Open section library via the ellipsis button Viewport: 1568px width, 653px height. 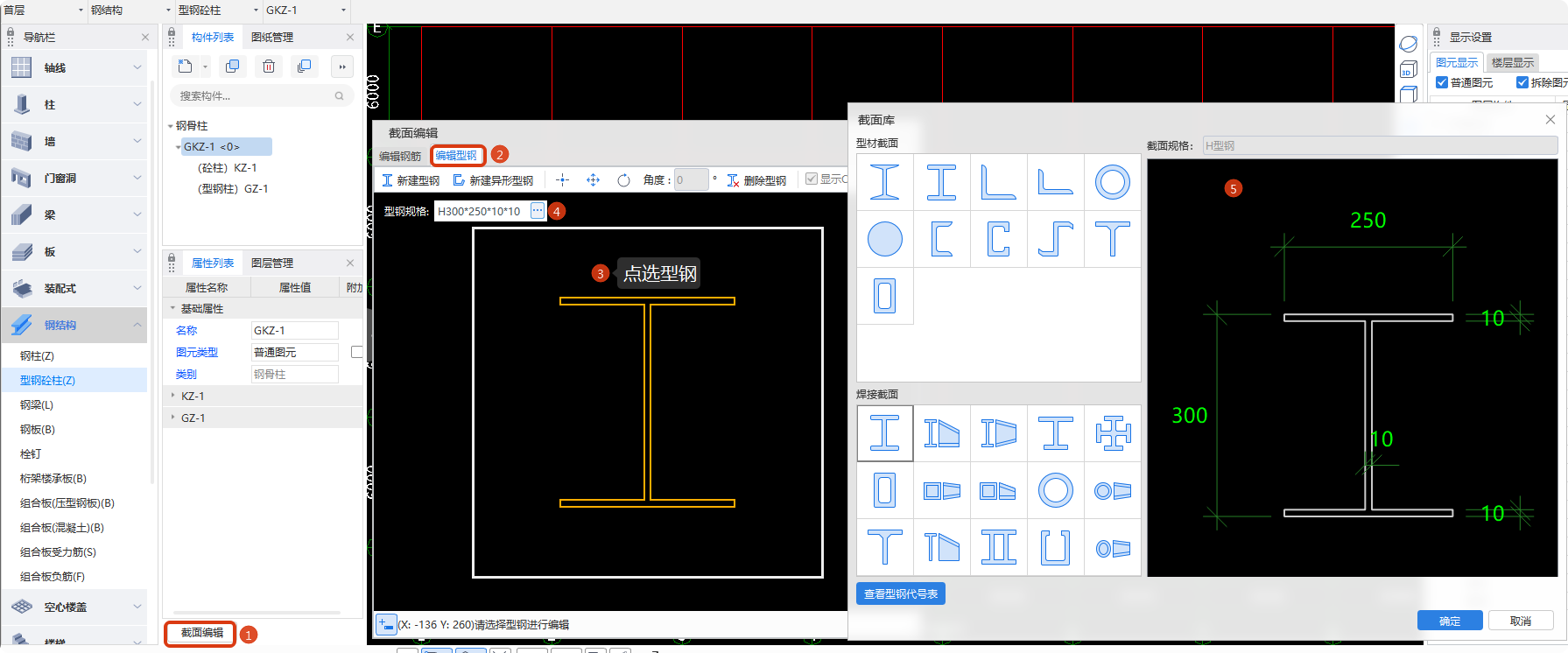(538, 210)
